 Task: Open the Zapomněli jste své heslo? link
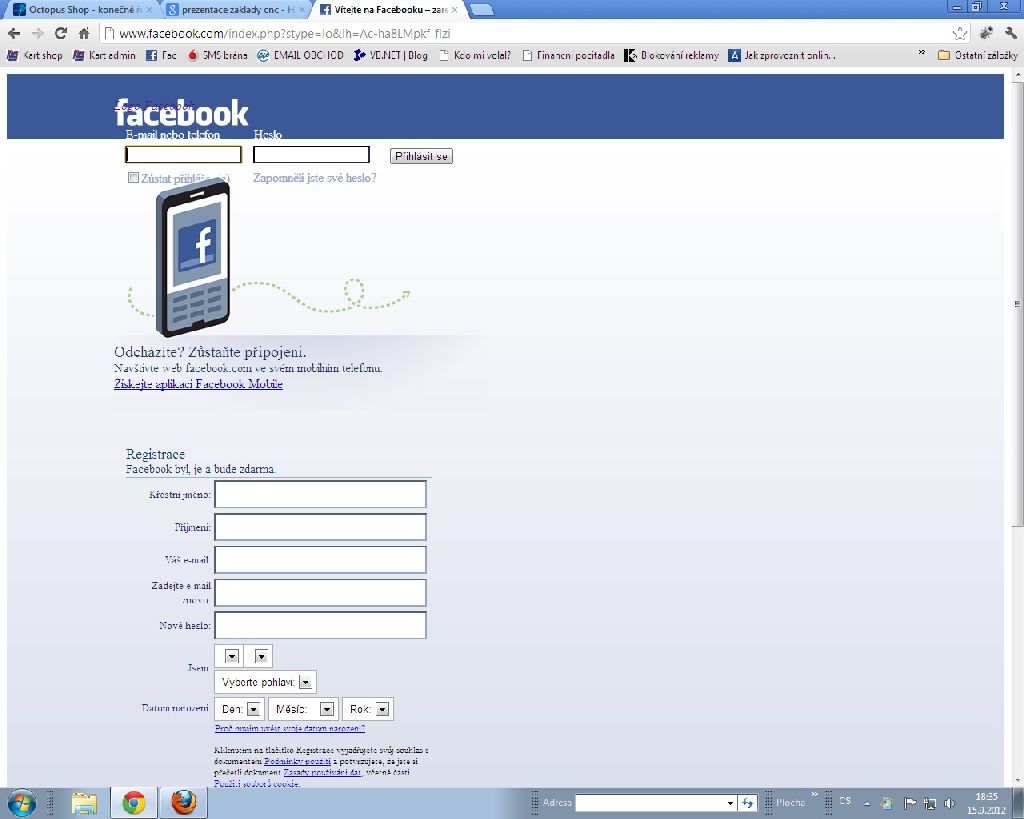pos(314,178)
